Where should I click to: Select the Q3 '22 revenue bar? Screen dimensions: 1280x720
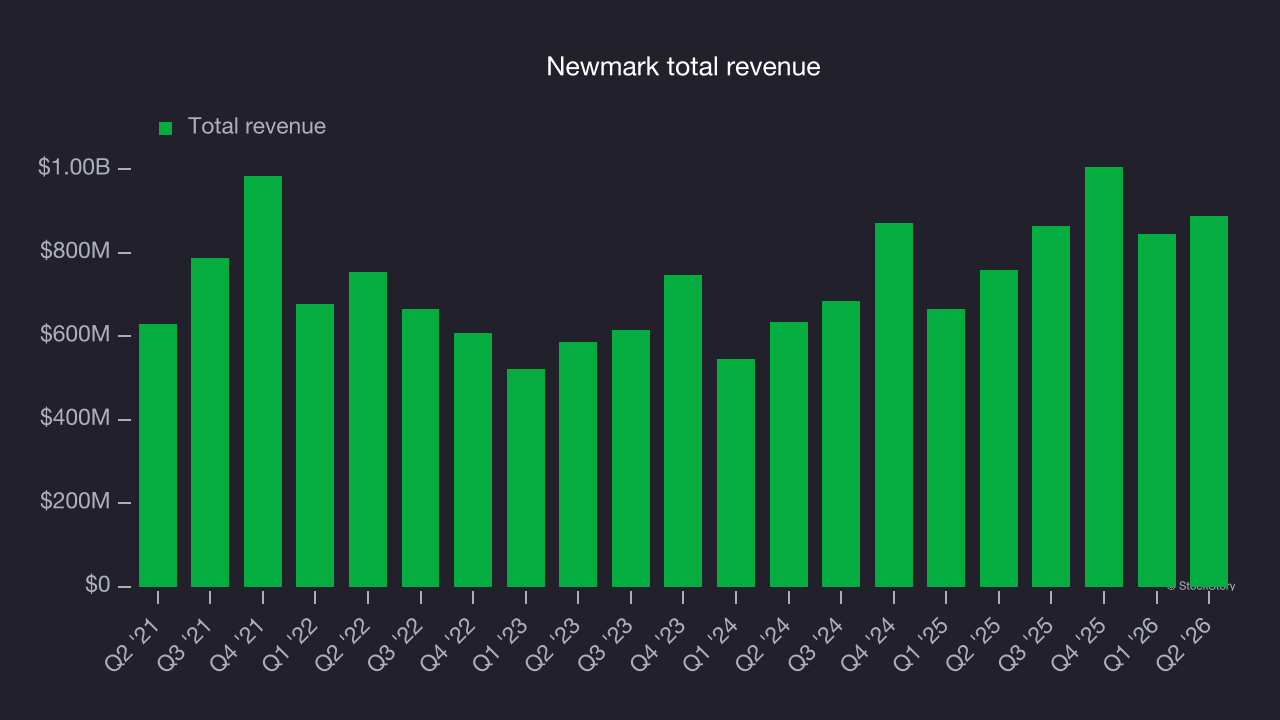pyautogui.click(x=420, y=448)
